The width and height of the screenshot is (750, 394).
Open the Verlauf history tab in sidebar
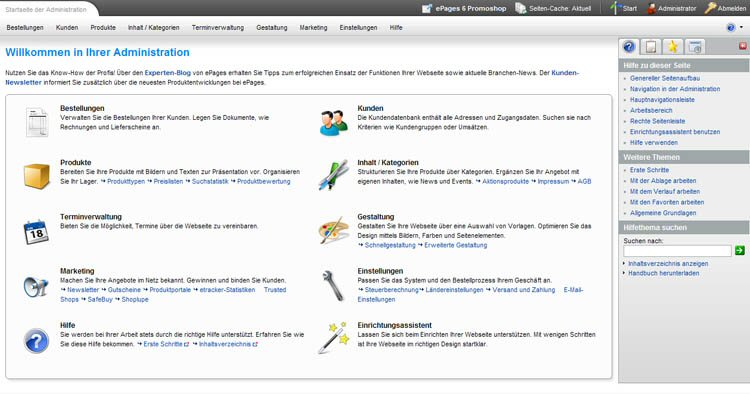(695, 47)
